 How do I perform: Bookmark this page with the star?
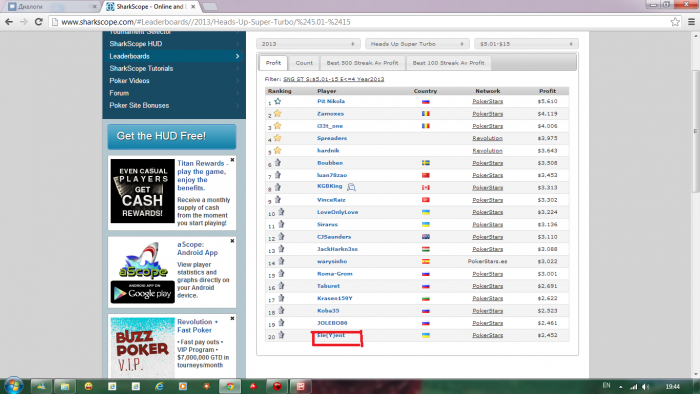pyautogui.click(x=675, y=22)
